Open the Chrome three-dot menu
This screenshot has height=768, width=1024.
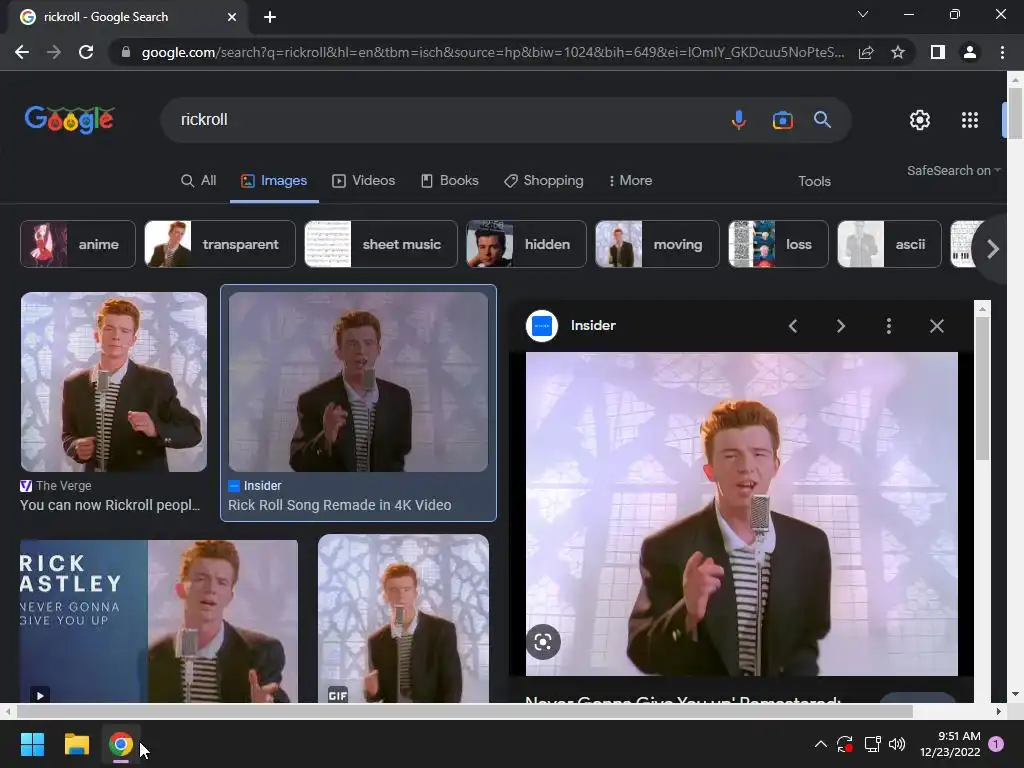click(1002, 52)
